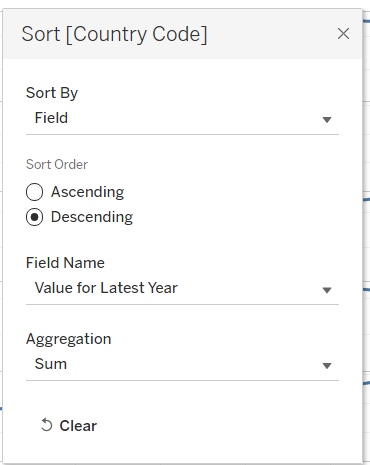The height and width of the screenshot is (465, 370).
Task: Click the Field Name heading label
Action: pyautogui.click(x=65, y=263)
